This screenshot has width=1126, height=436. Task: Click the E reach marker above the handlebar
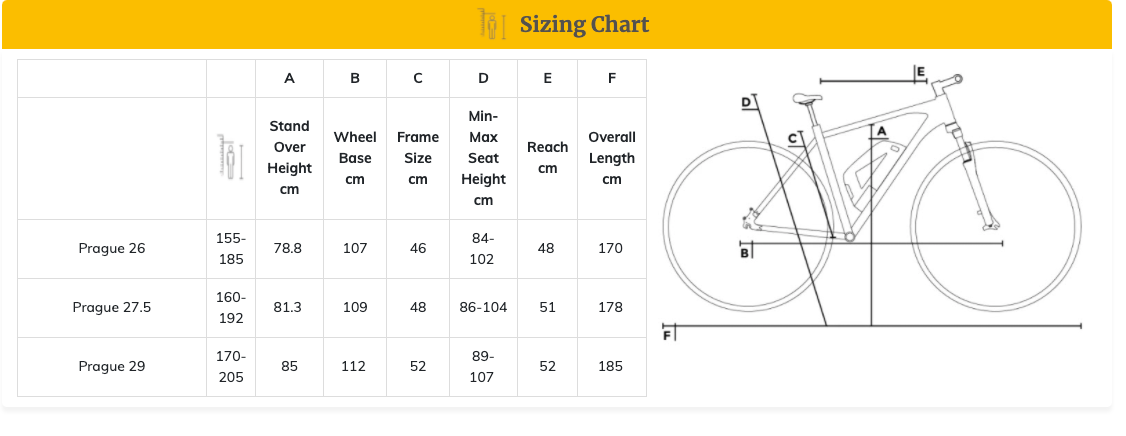coord(920,70)
